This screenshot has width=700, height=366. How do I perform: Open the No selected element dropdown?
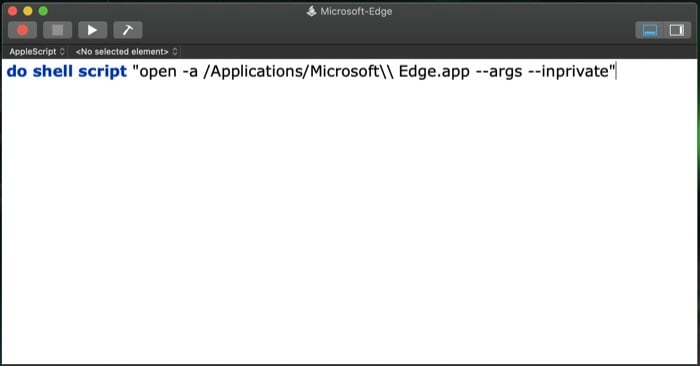coord(126,52)
